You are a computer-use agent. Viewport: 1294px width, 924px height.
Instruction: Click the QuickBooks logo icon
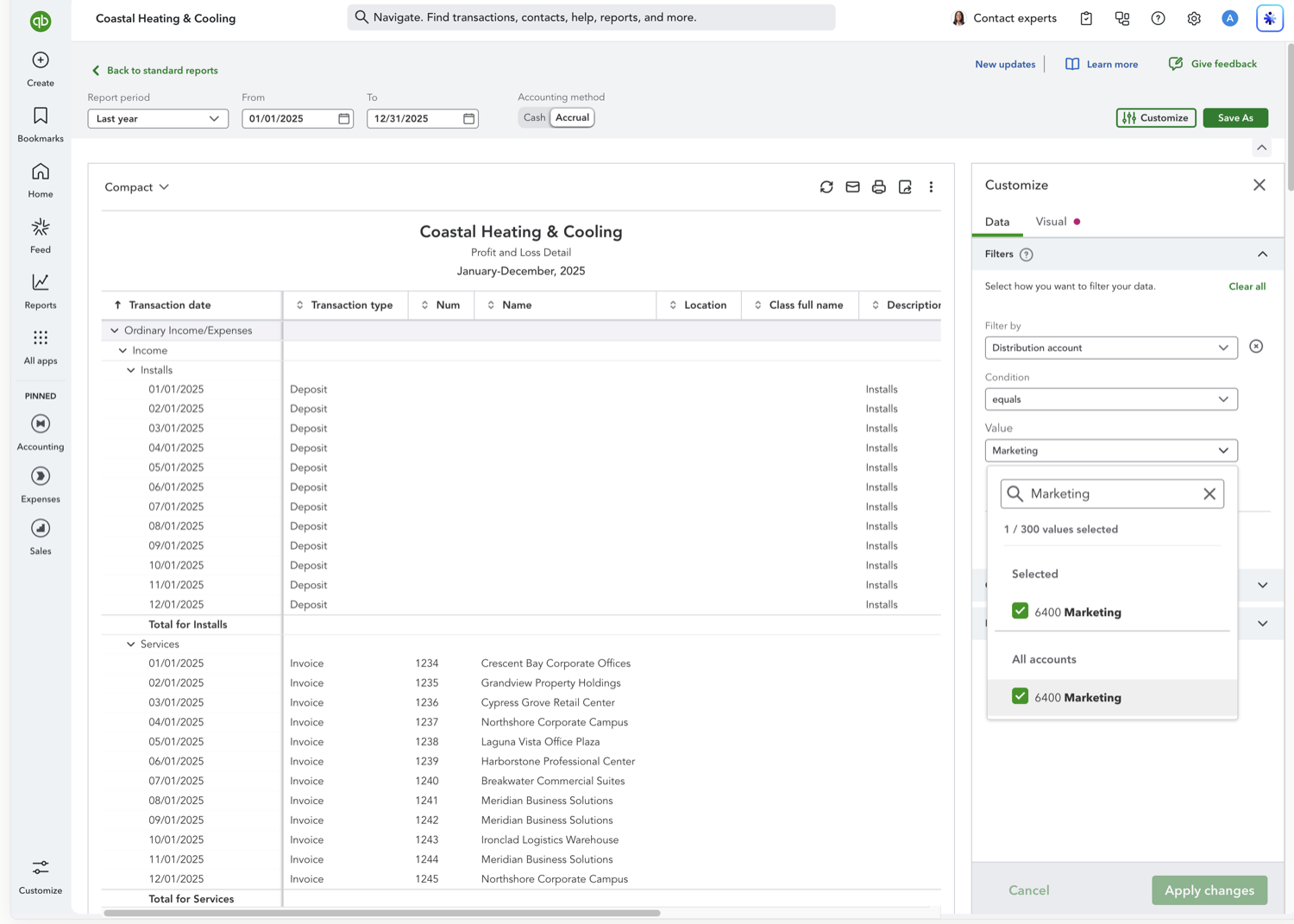[x=41, y=21]
